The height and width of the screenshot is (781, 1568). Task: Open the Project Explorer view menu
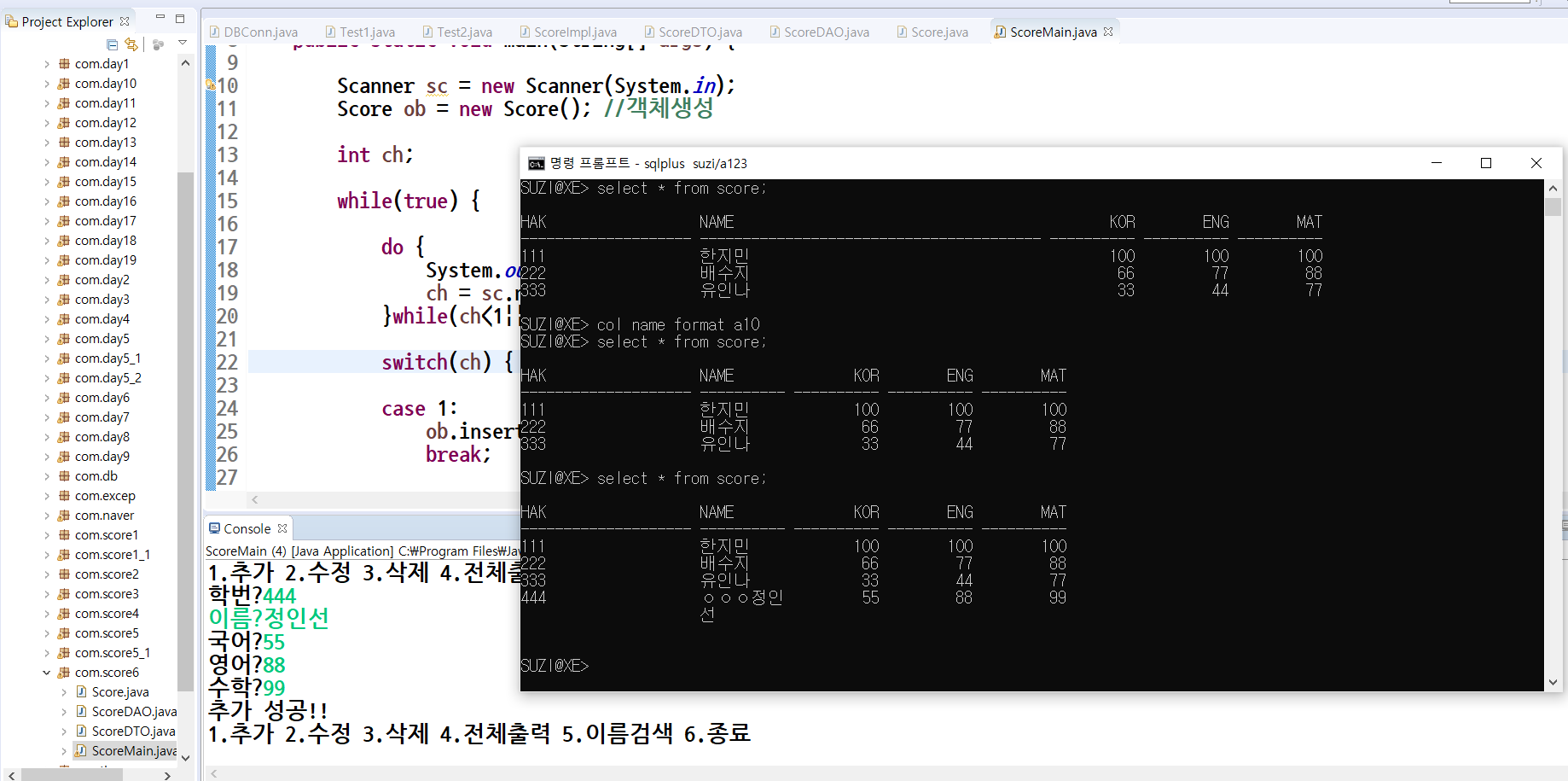point(181,44)
